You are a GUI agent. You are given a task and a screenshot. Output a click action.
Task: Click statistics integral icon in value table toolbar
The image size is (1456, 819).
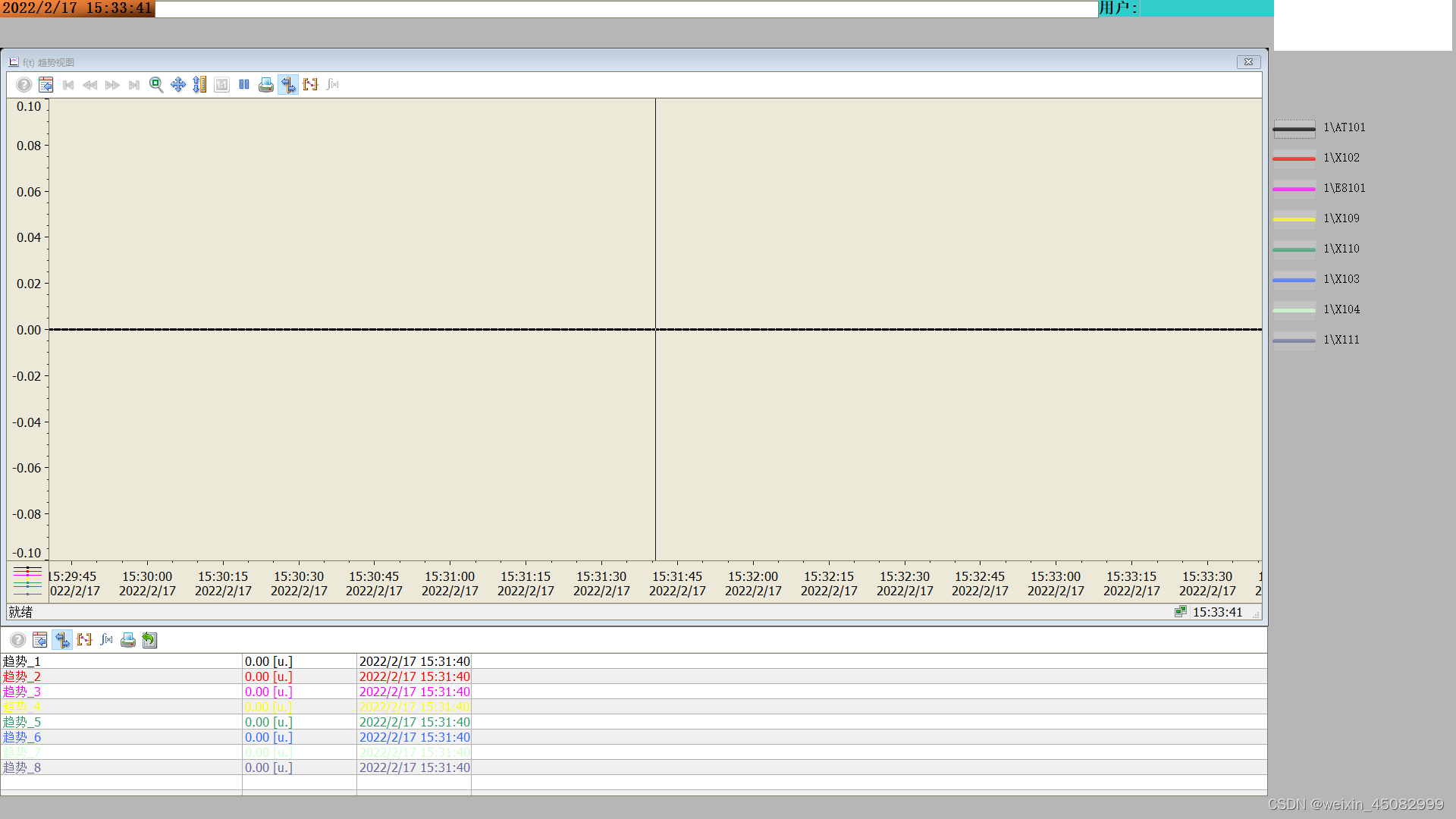point(106,640)
